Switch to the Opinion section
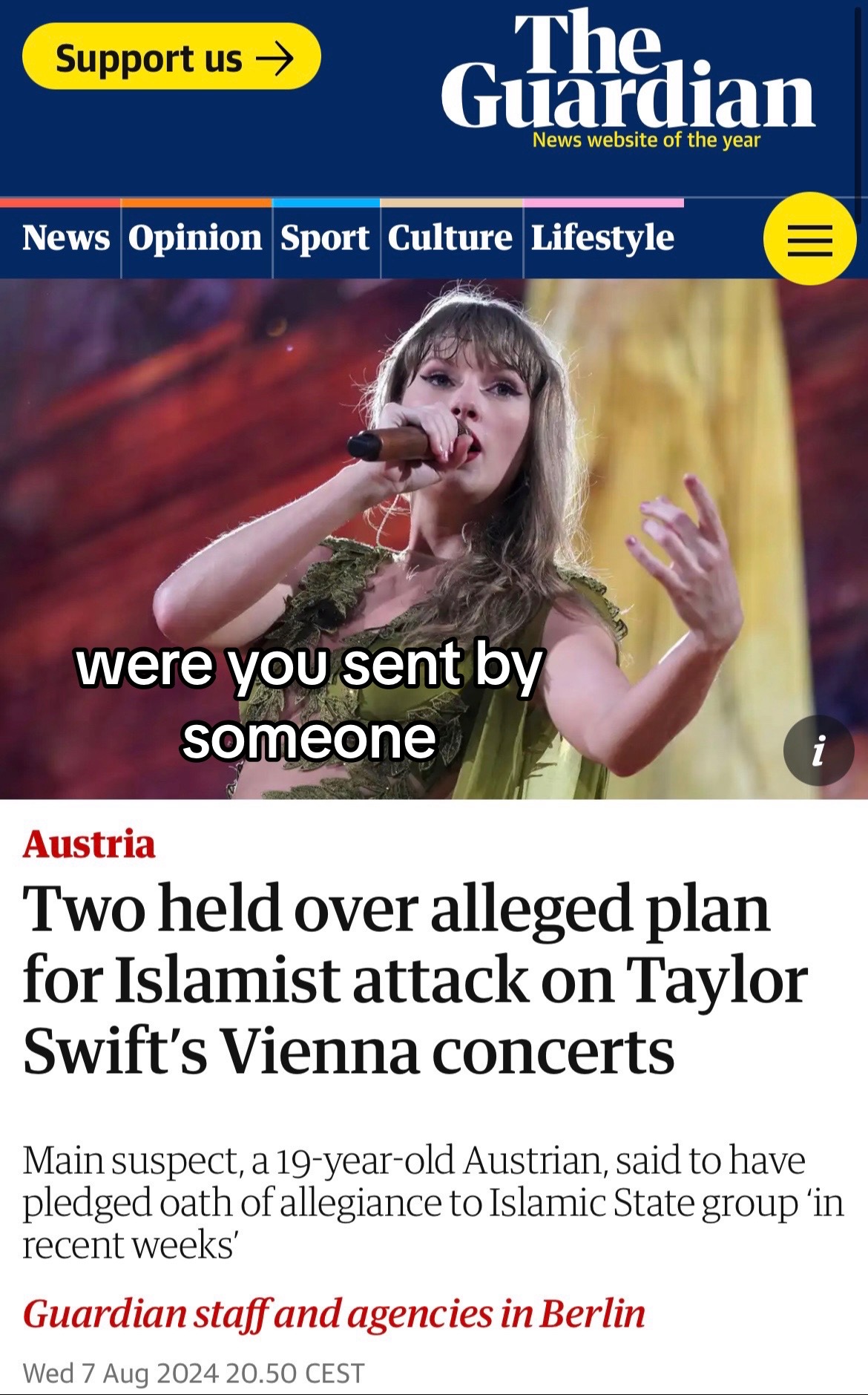This screenshot has width=868, height=1395. [x=195, y=238]
